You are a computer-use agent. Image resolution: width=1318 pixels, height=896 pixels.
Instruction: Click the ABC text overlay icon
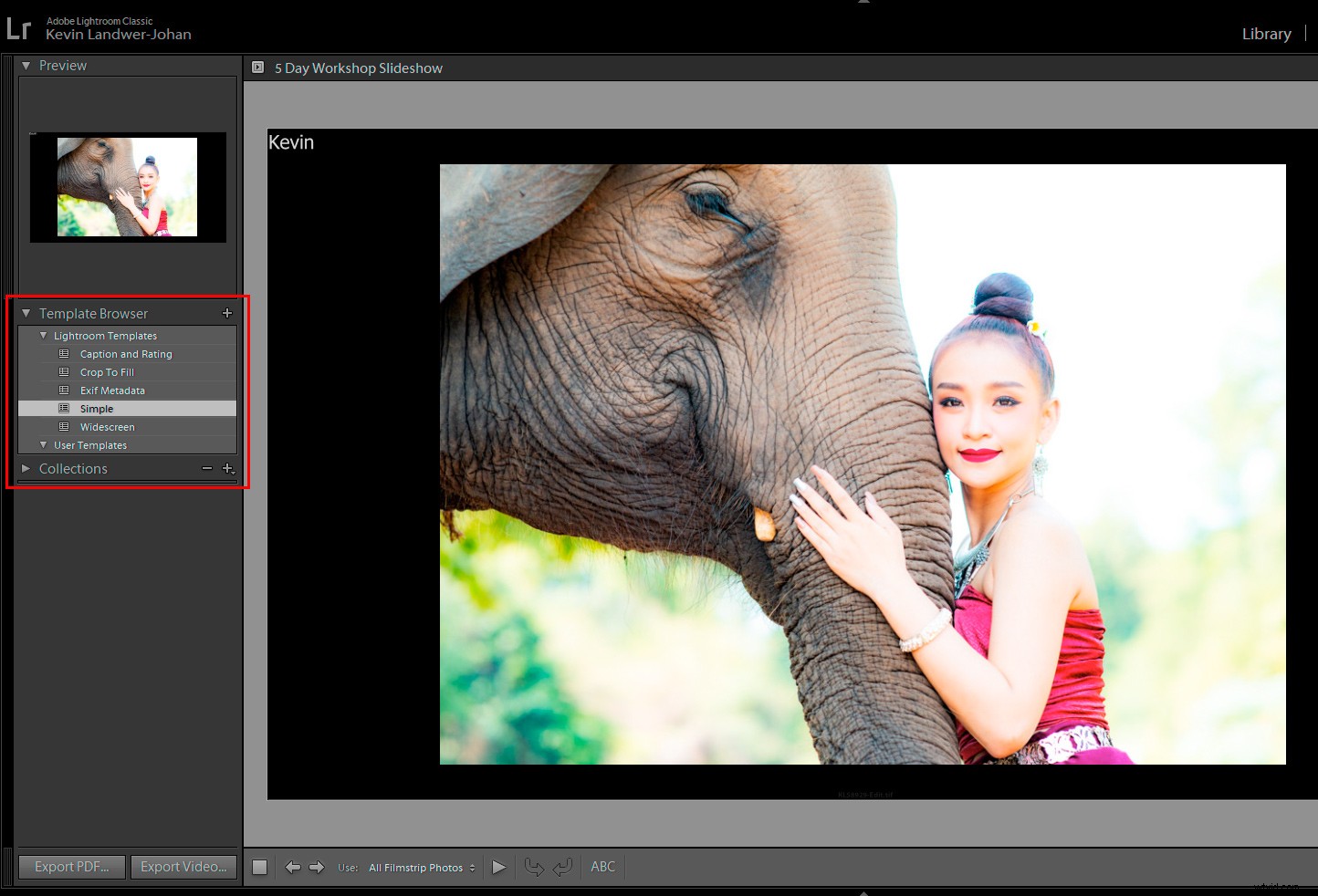[x=602, y=867]
